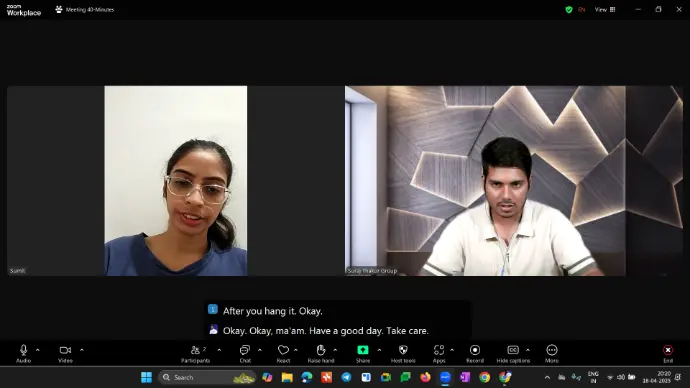This screenshot has width=690, height=388.
Task: Expand the Share options chevron
Action: coord(379,350)
